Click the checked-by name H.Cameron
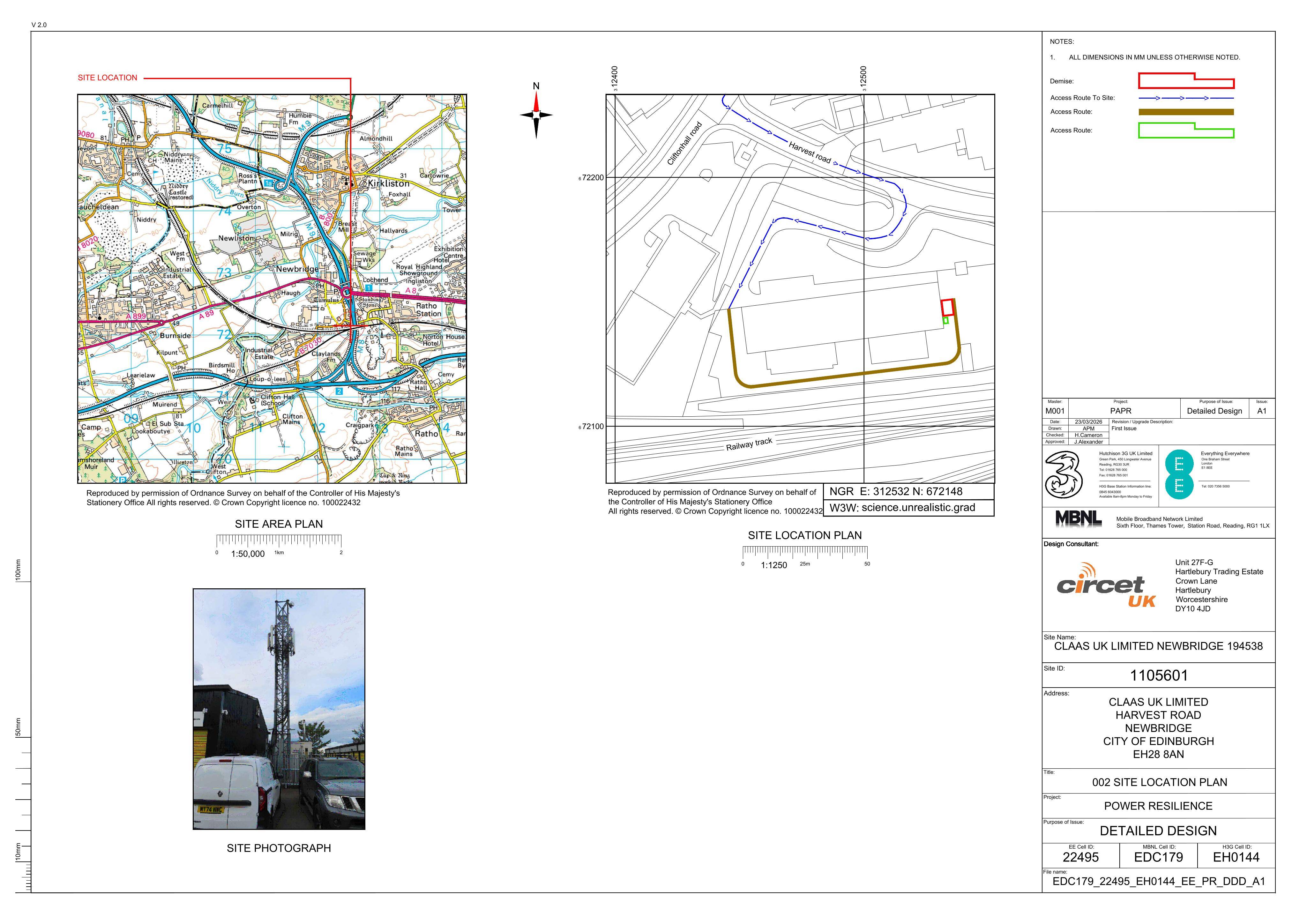1307x924 pixels. (1088, 435)
